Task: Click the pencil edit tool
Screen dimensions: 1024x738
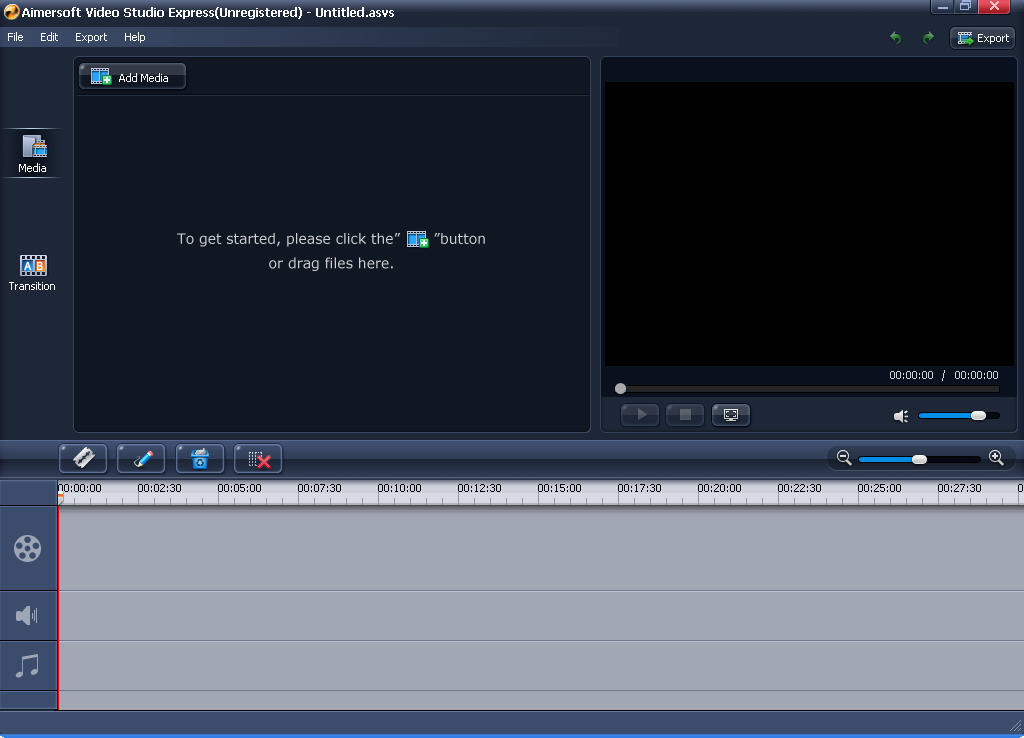Action: pos(141,458)
